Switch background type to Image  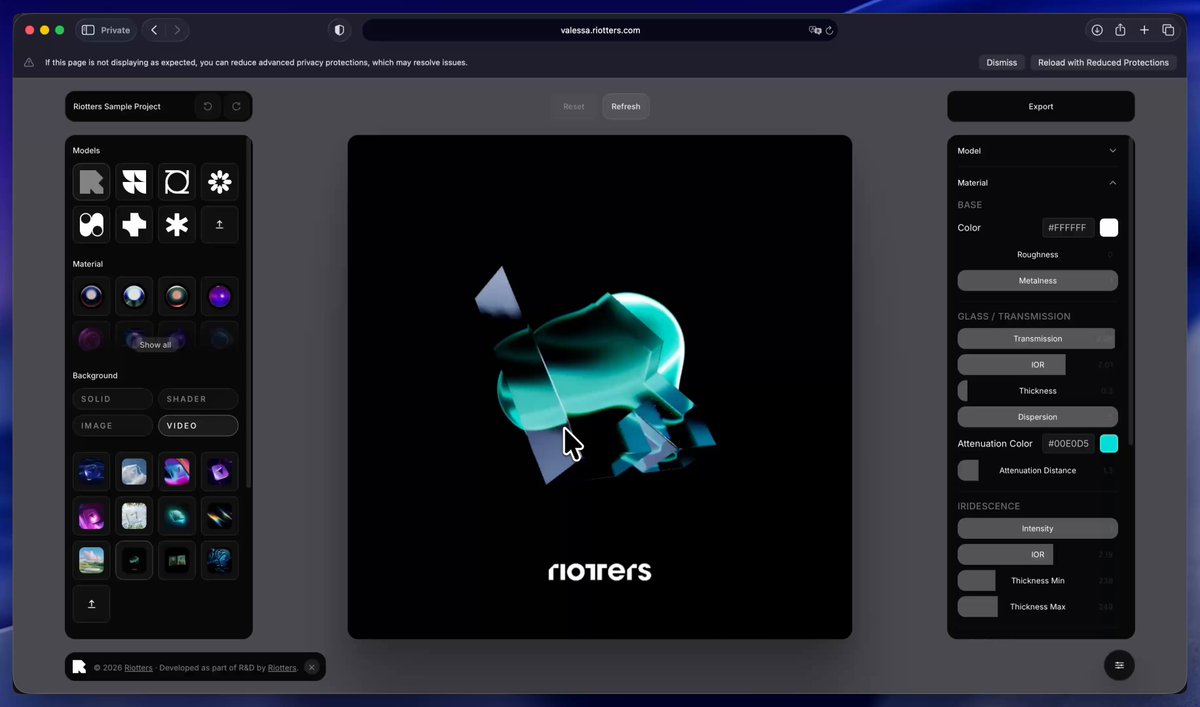point(113,426)
